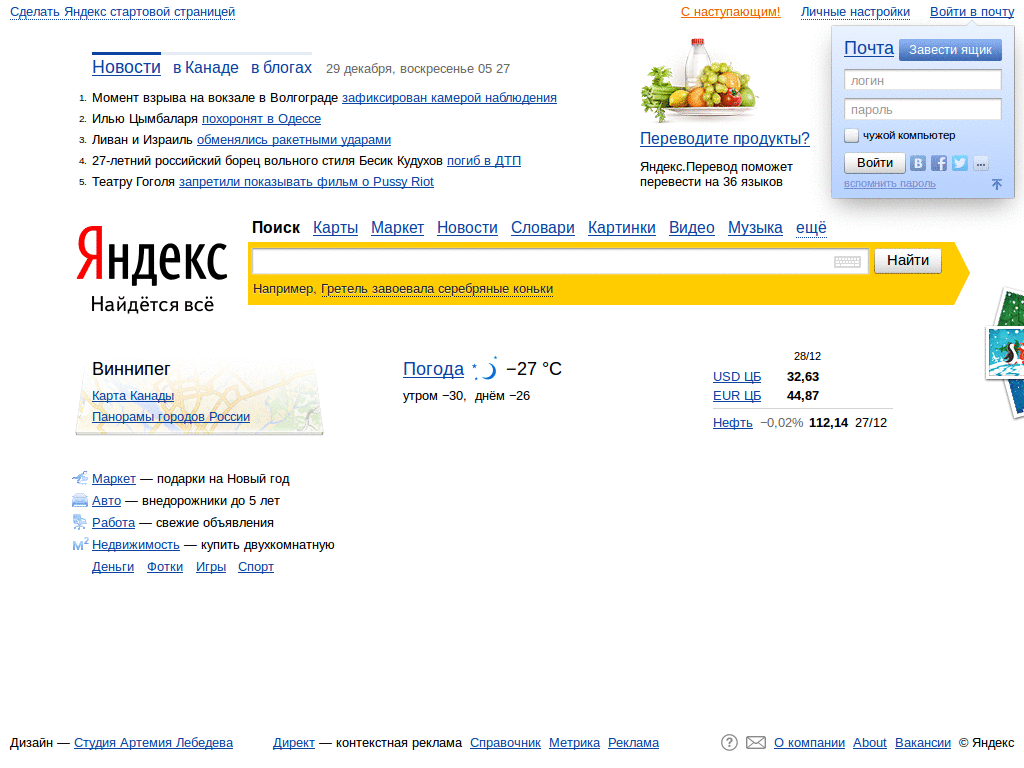Select the Видео search tab
Screen dimensions: 1024x768
692,227
